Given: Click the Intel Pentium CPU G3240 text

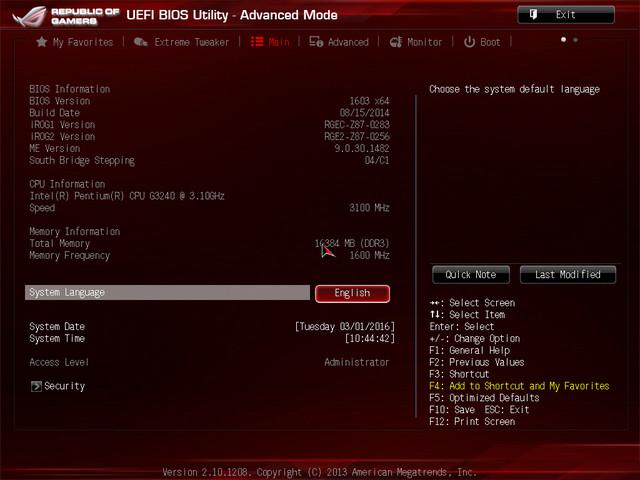Looking at the screenshot, I should (x=127, y=196).
